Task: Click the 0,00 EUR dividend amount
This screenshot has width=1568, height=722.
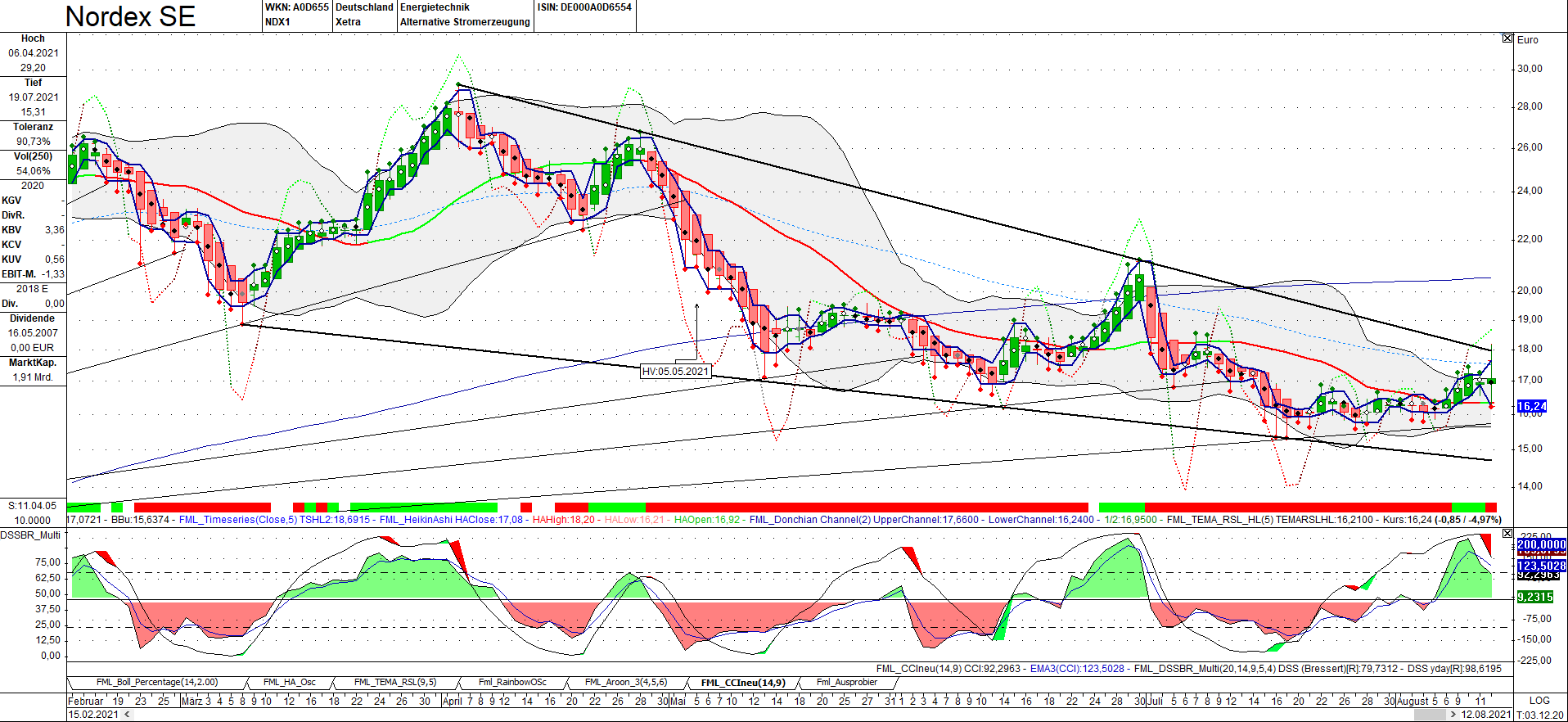Action: point(33,348)
